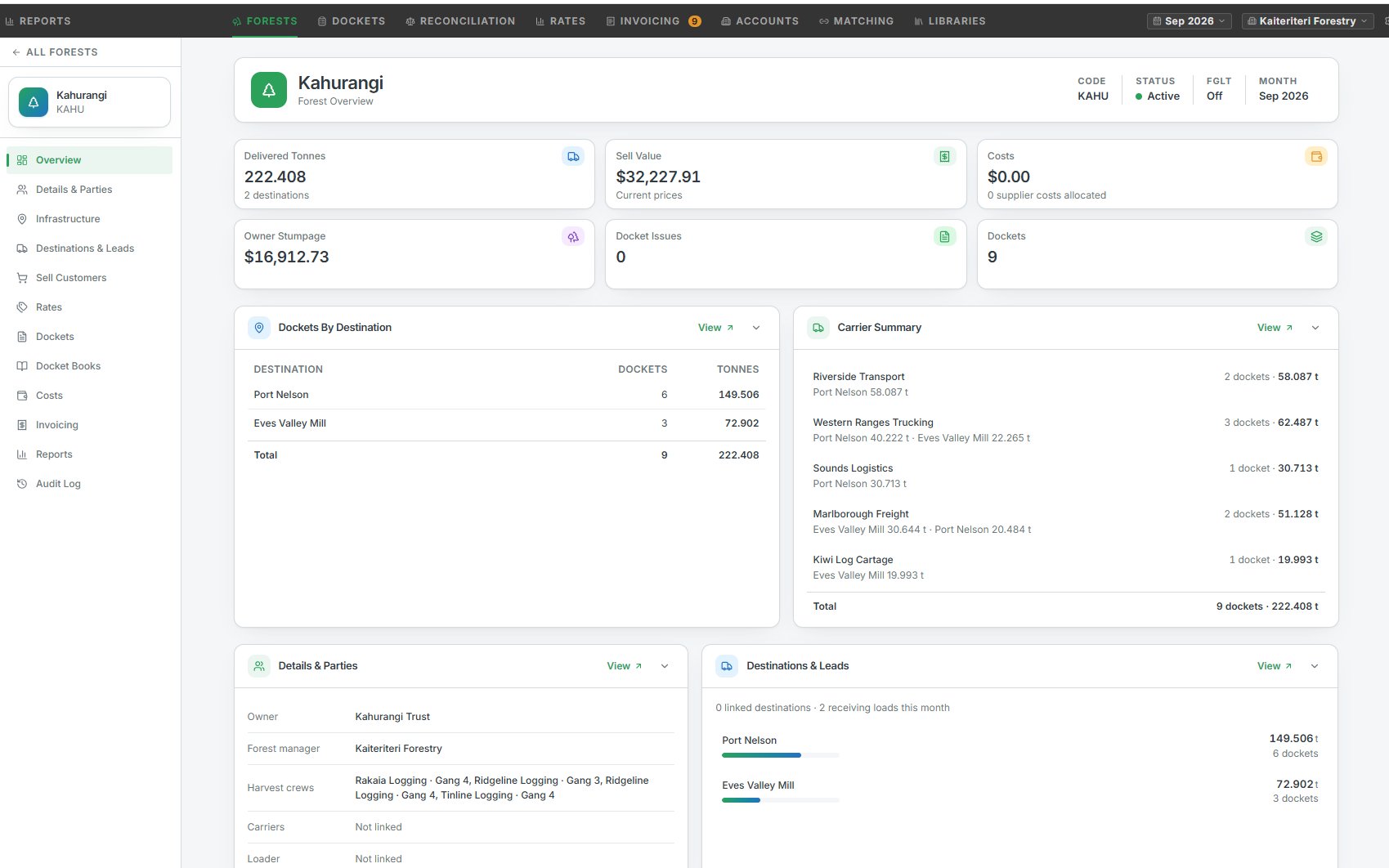Screen dimensions: 1389x868
Task: Open the Kaiteriteri Forestry organisation dropdown
Action: point(1307,21)
